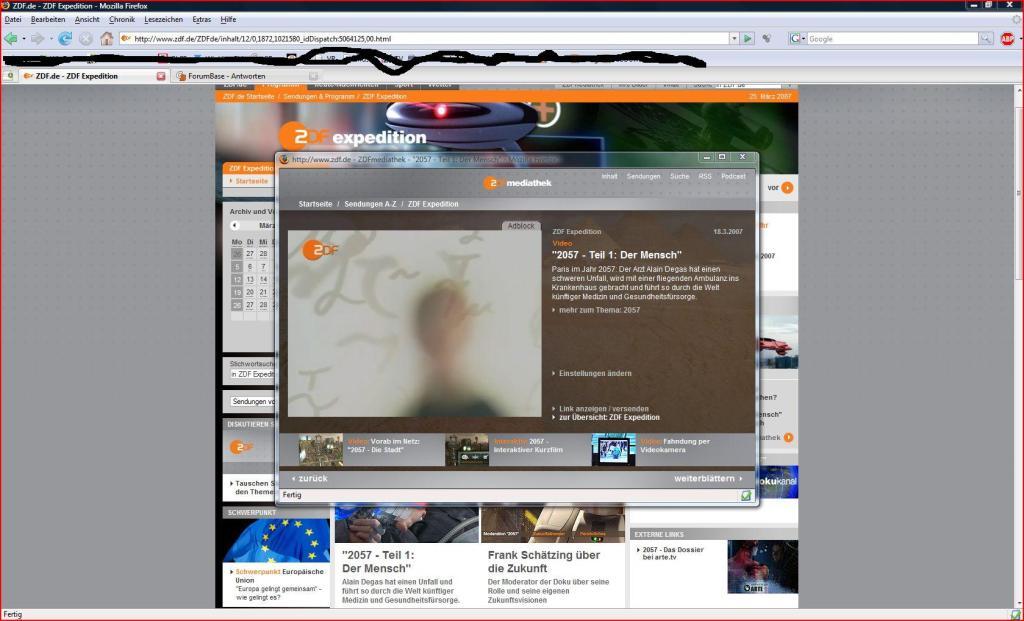
Task: Click 'Suche' in mediathek top navigation
Action: [x=679, y=176]
